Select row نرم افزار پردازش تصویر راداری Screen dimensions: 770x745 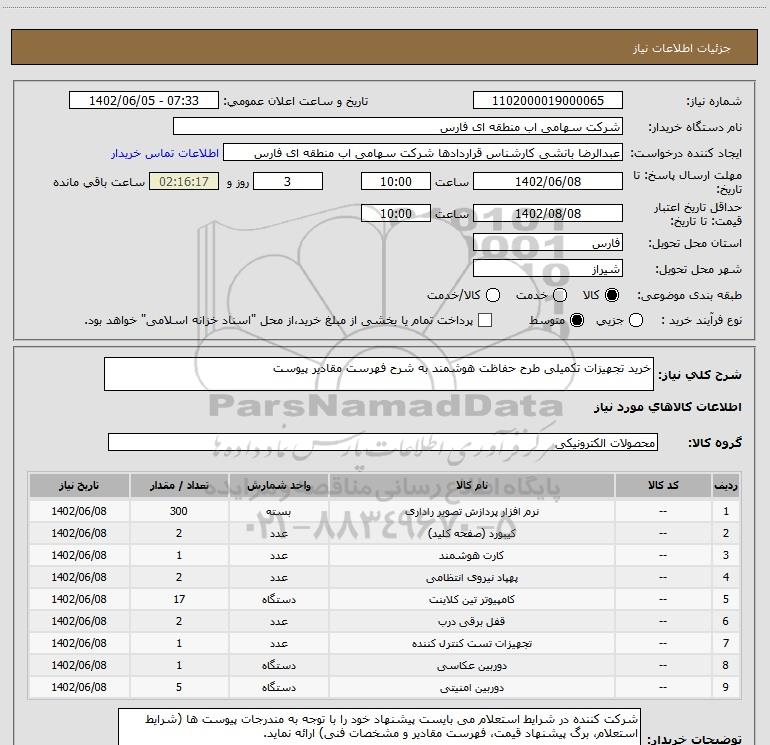(385, 511)
